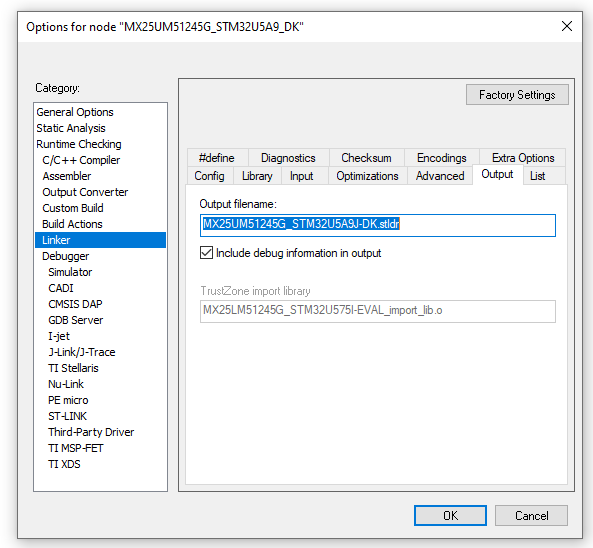This screenshot has width=593, height=548.
Task: Select GDB Server entry
Action: [75, 320]
